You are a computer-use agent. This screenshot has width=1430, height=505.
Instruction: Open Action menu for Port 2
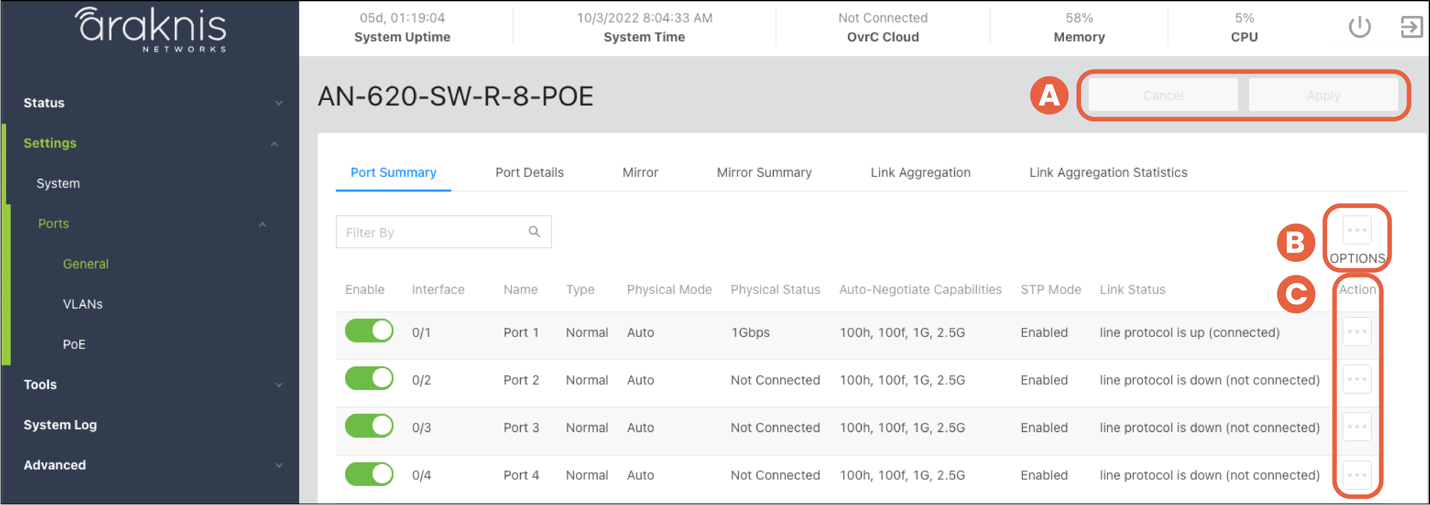[1356, 380]
